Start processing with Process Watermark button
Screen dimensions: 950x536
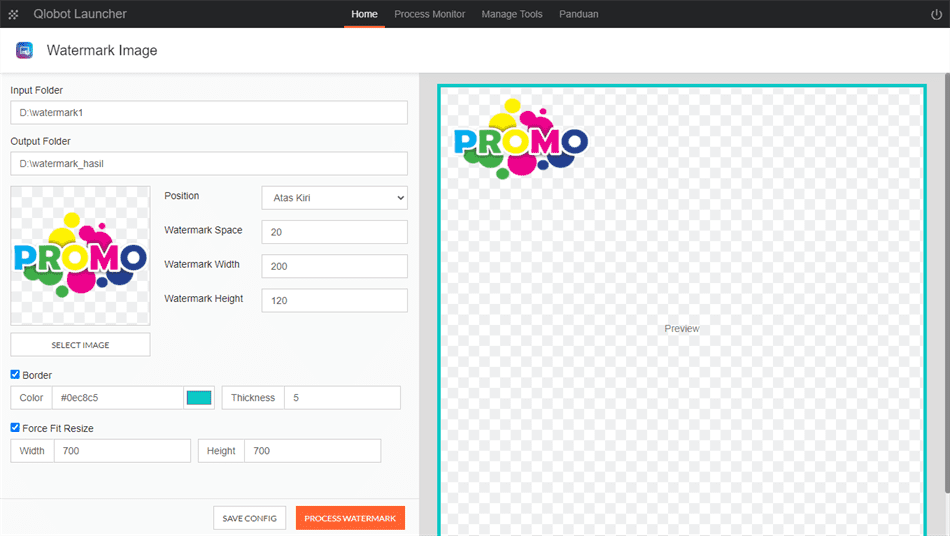(350, 518)
